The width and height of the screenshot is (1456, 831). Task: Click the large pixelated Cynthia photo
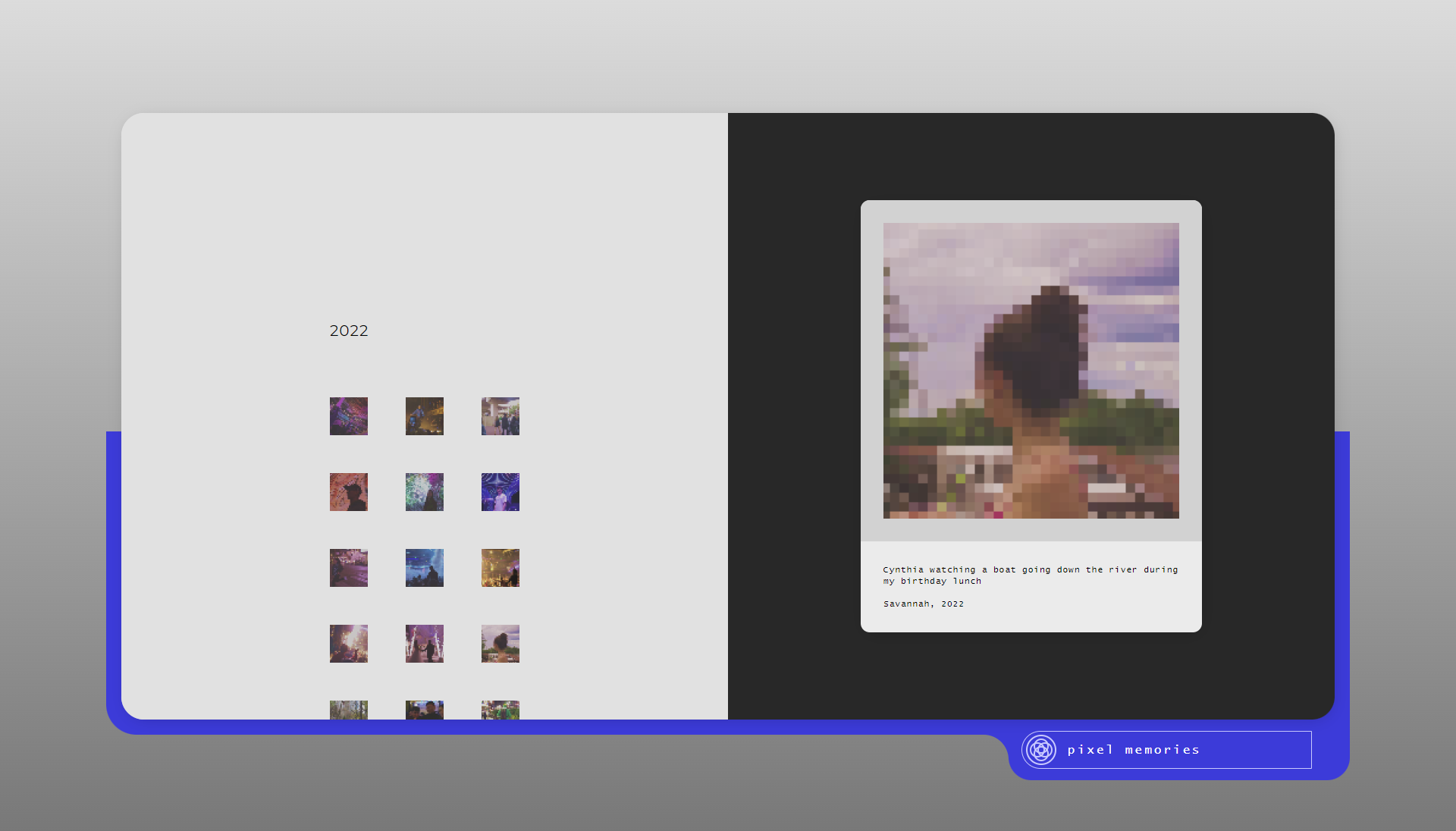pyautogui.click(x=1031, y=371)
